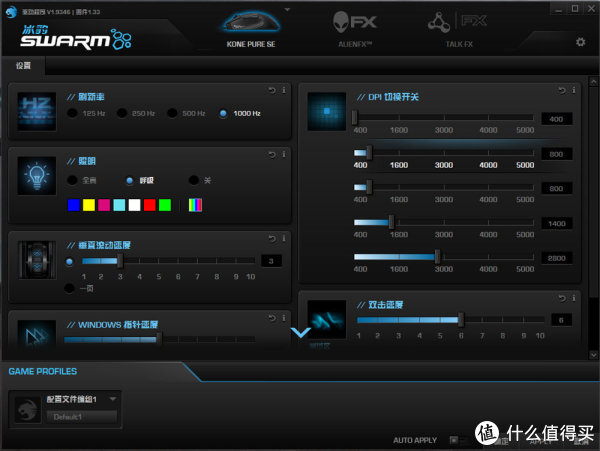The width and height of the screenshot is (600, 451).
Task: Click the lightbulb lighting icon
Action: pyautogui.click(x=37, y=176)
